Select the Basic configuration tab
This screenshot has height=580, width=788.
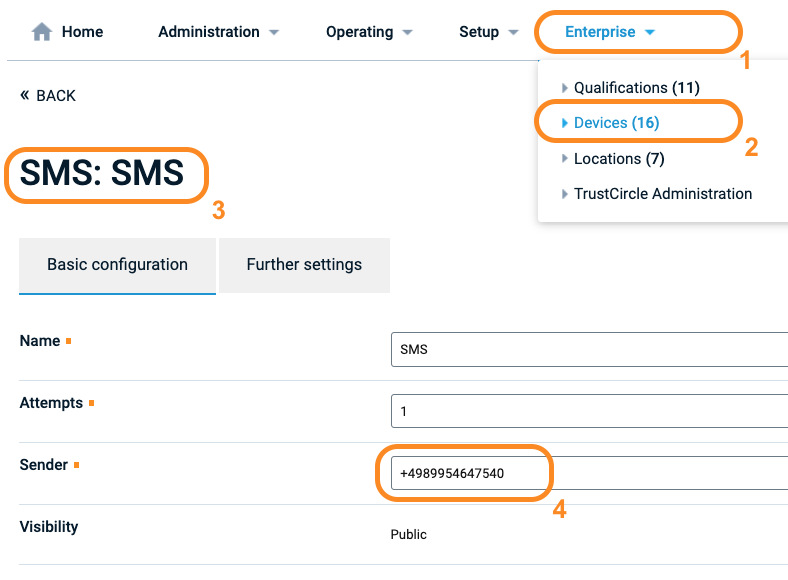click(117, 265)
